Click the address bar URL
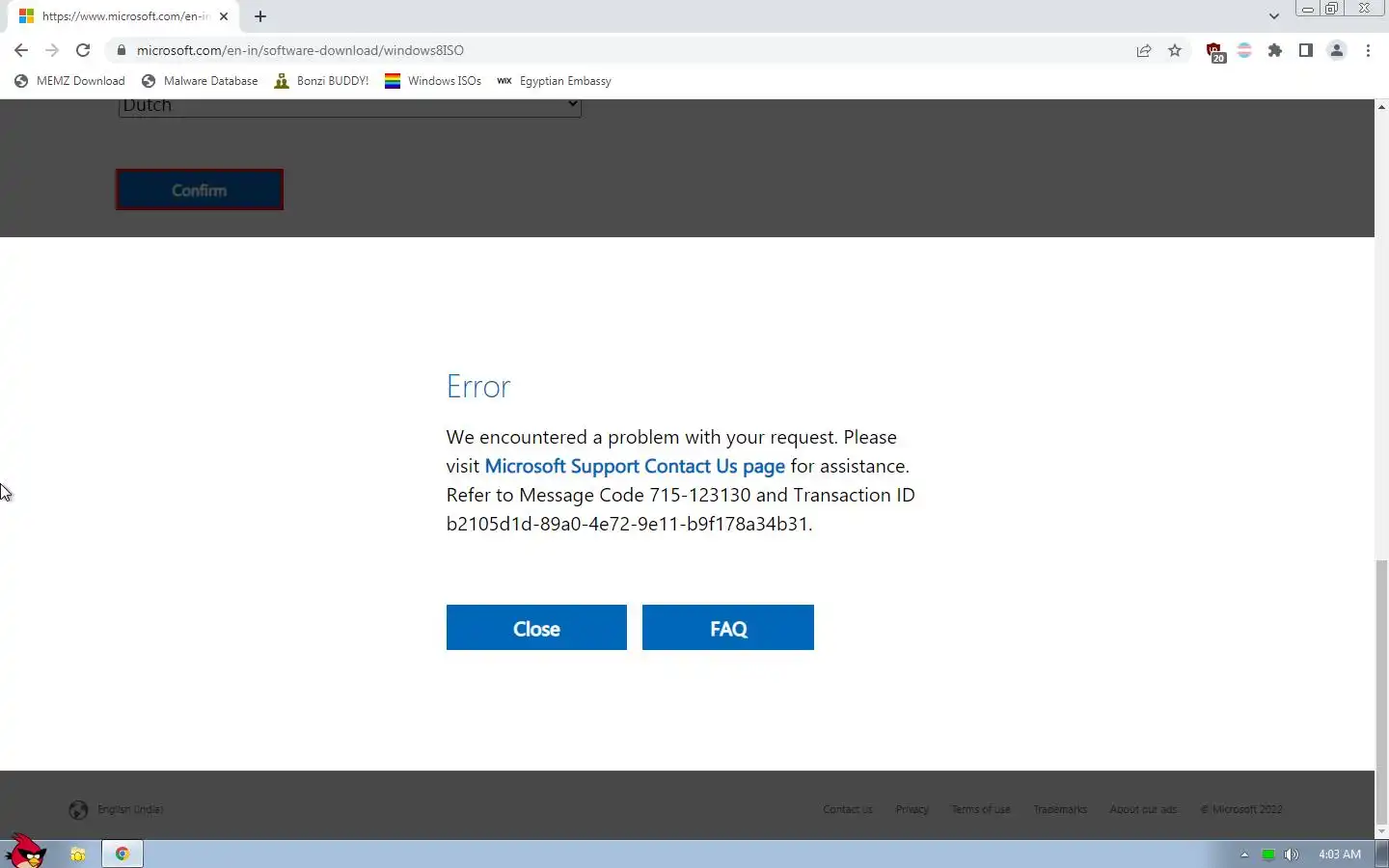This screenshot has width=1389, height=868. pos(300,50)
